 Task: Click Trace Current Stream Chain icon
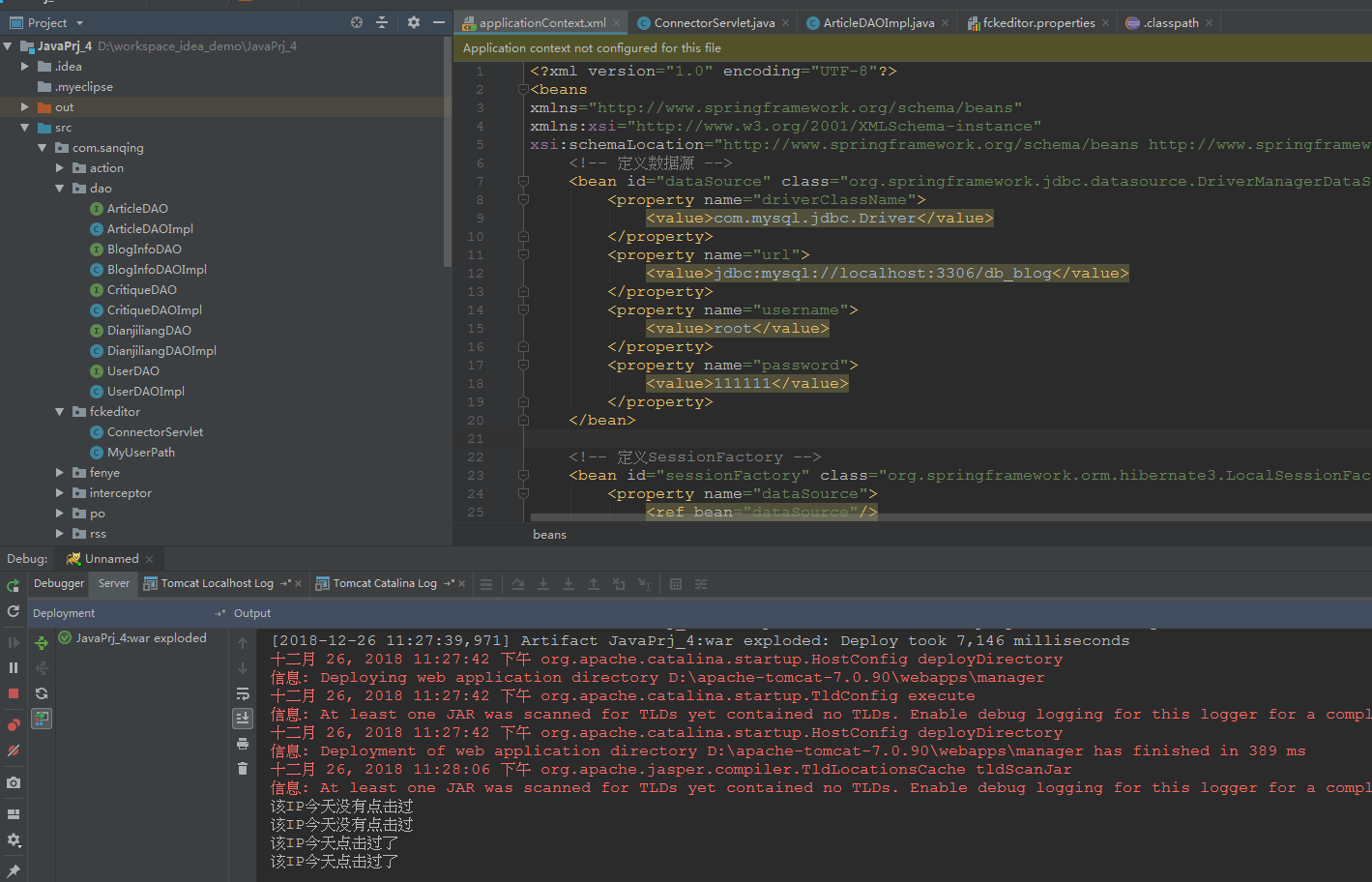[x=701, y=584]
